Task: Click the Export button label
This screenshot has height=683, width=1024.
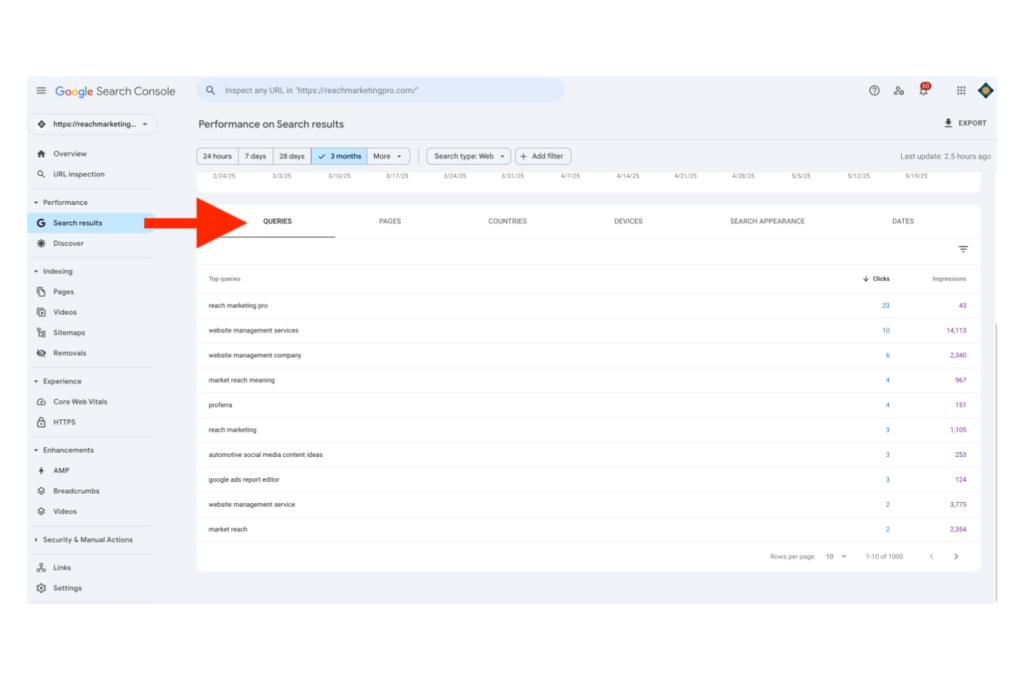Action: coord(972,123)
